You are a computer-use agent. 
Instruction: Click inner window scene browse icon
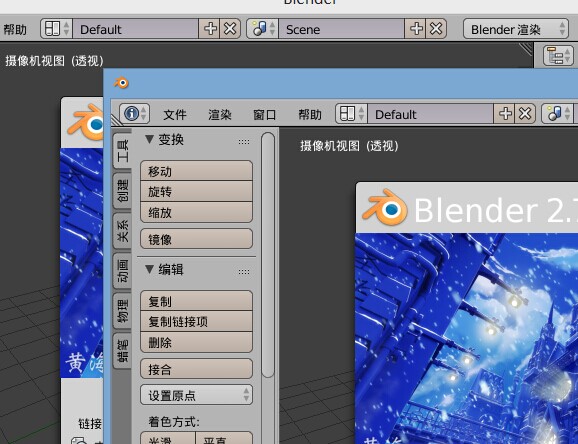click(x=557, y=114)
